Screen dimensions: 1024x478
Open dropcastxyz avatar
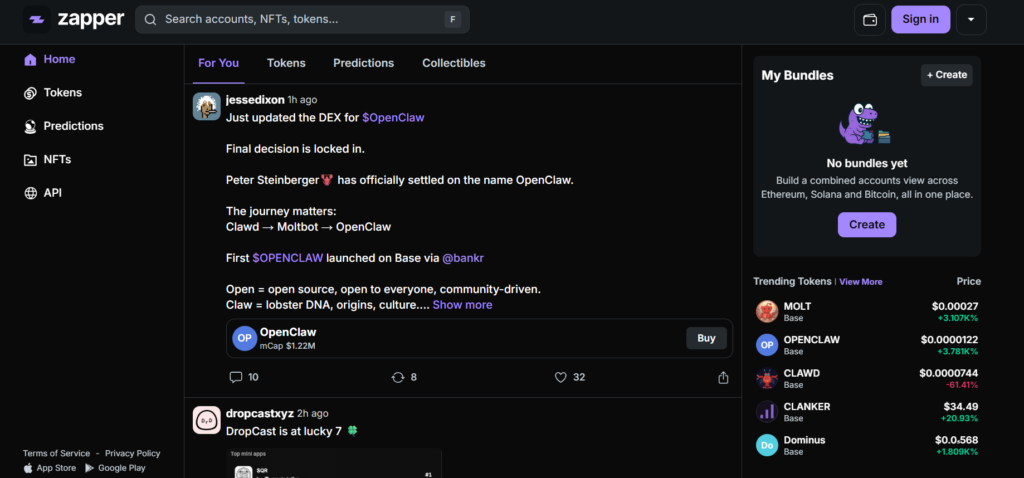click(x=206, y=420)
